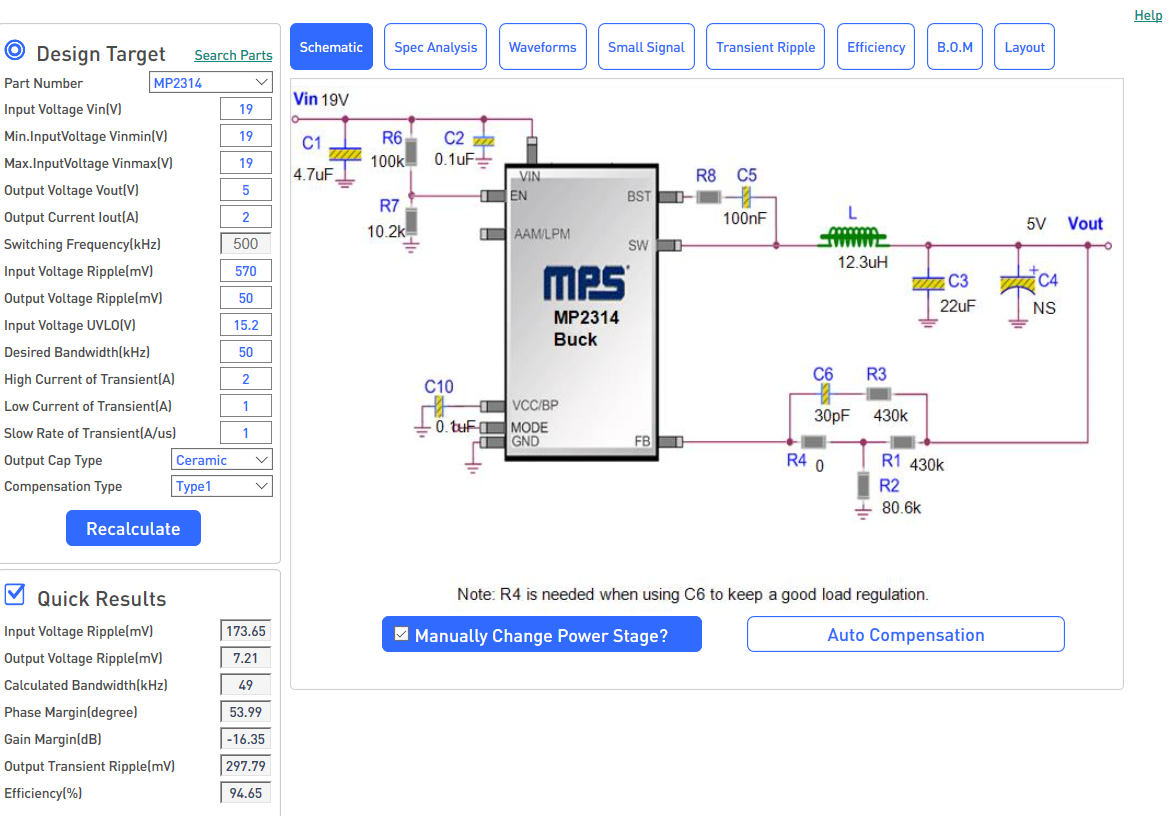
Task: Click the 30pF value of C6
Action: pos(832,416)
